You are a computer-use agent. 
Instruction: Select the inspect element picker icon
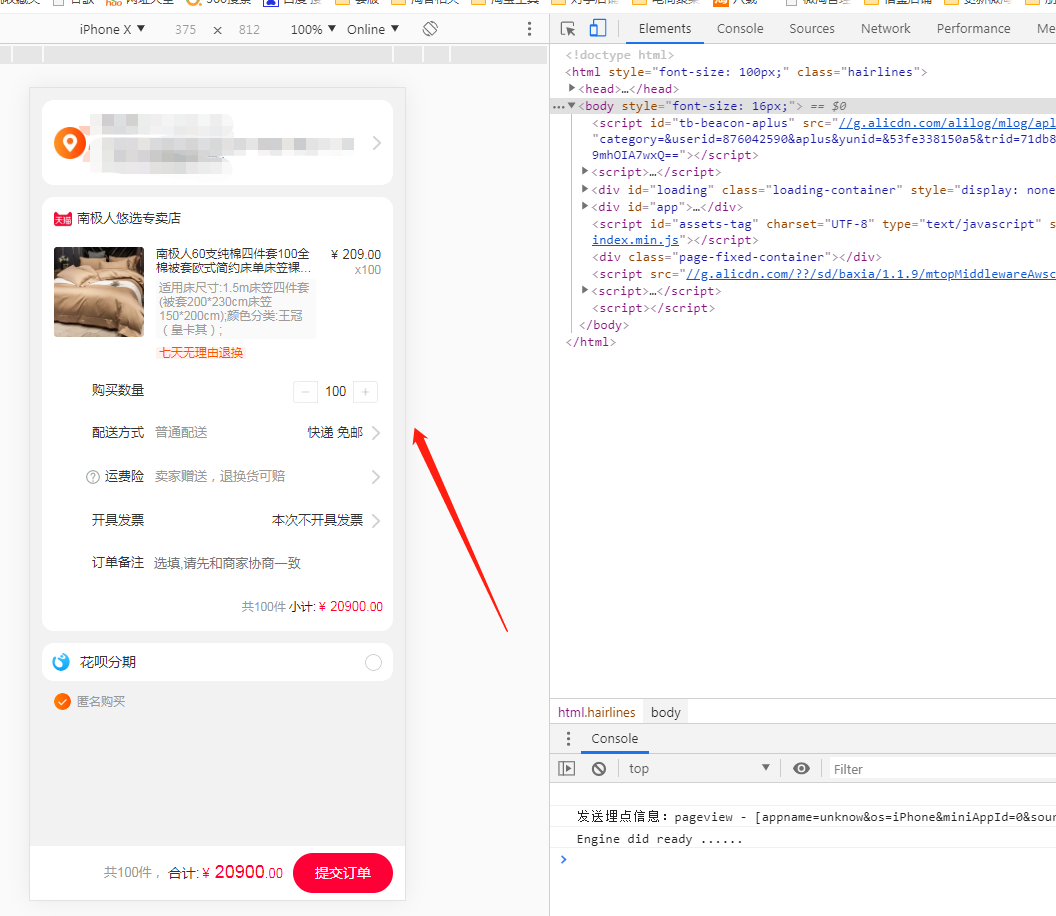[x=568, y=29]
